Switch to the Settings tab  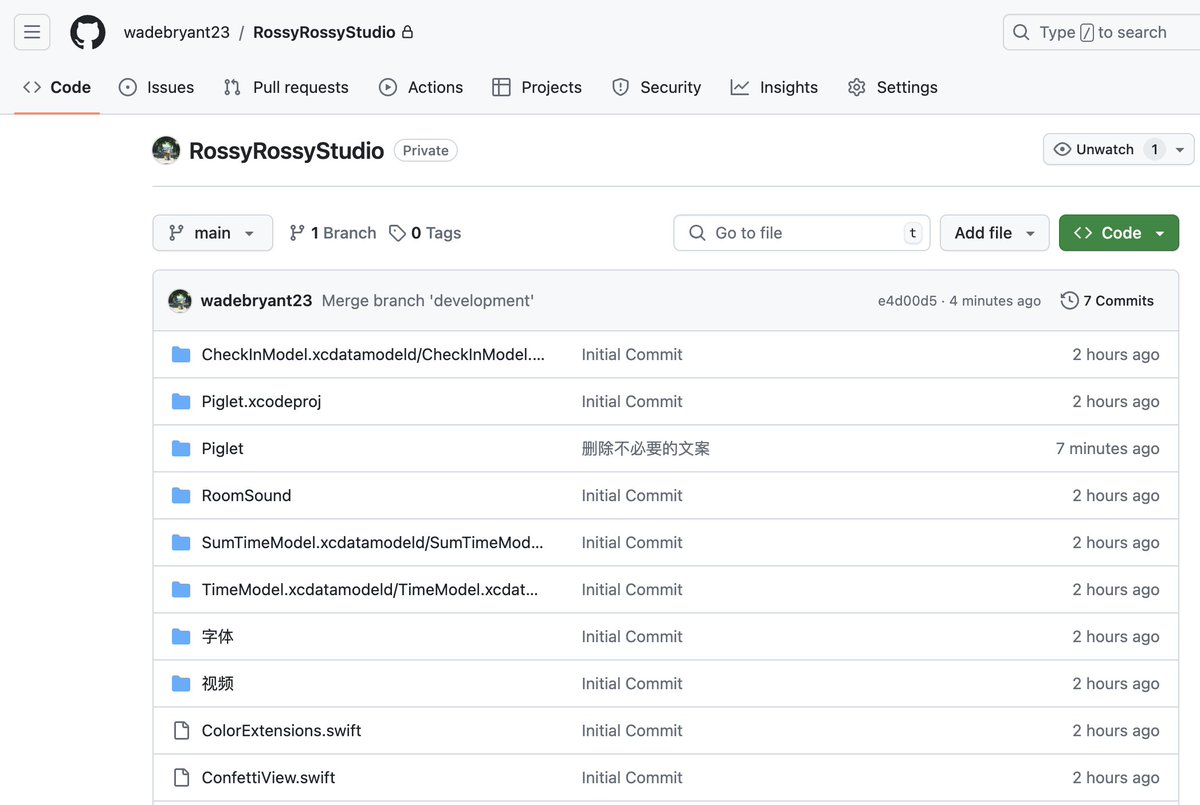click(x=893, y=87)
